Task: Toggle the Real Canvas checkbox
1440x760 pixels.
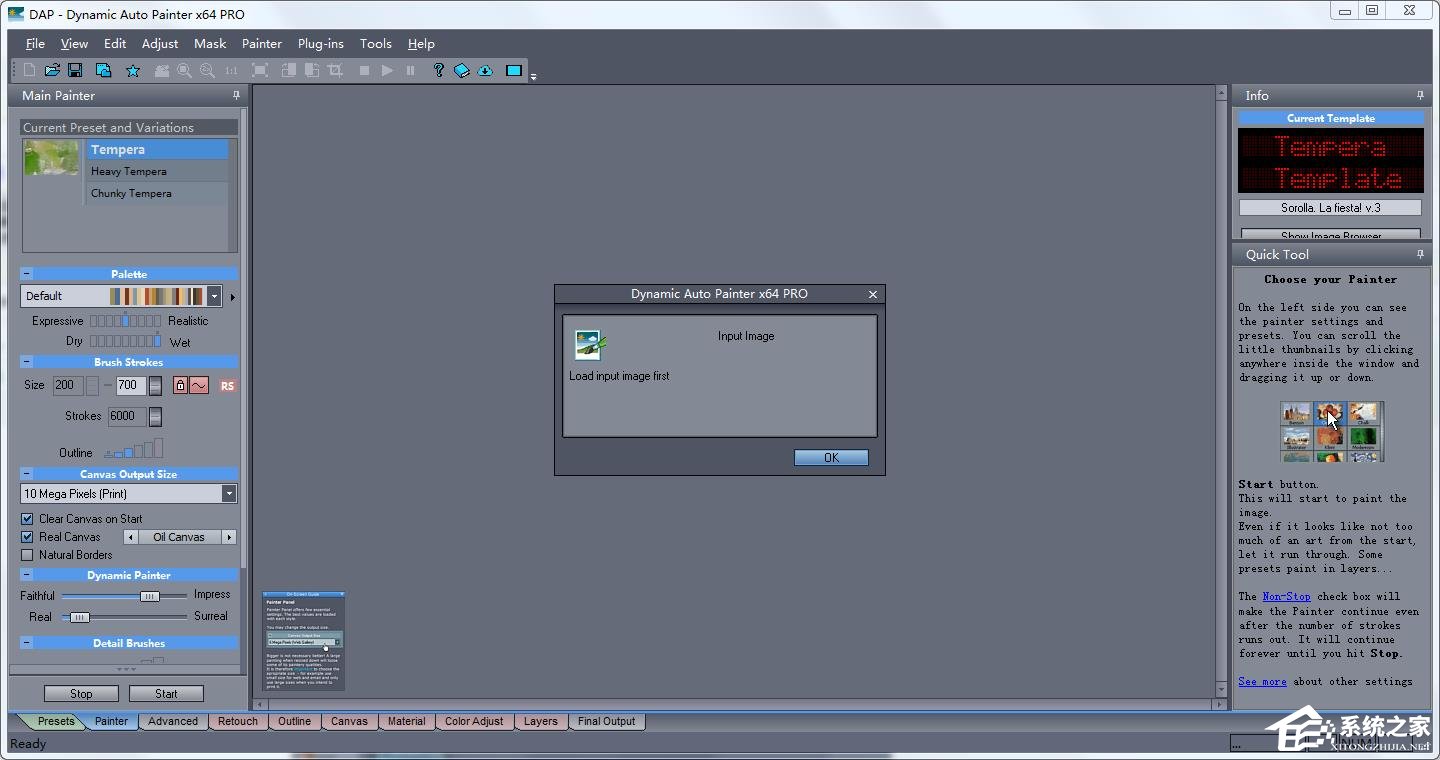Action: tap(27, 537)
